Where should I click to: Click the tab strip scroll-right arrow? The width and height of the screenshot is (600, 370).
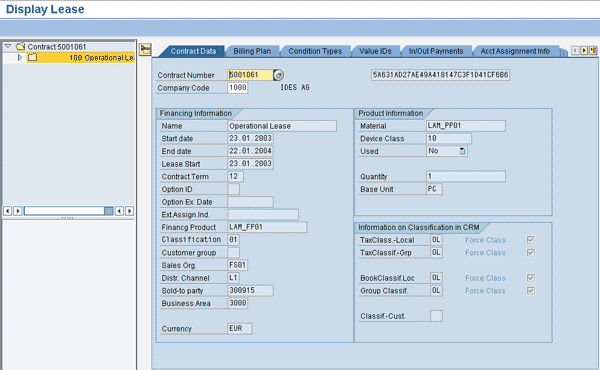[584, 51]
